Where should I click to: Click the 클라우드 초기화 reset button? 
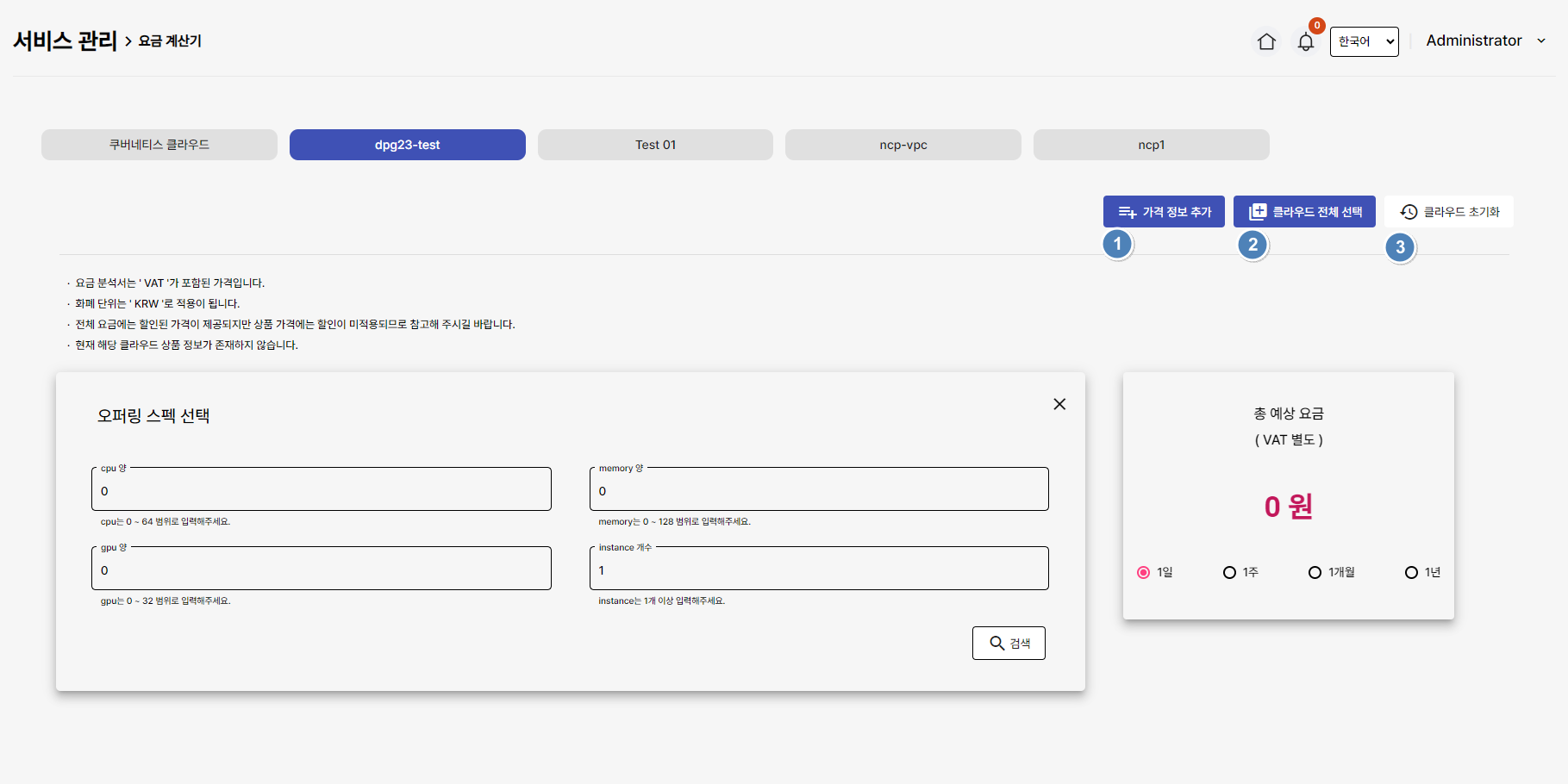pos(1449,212)
